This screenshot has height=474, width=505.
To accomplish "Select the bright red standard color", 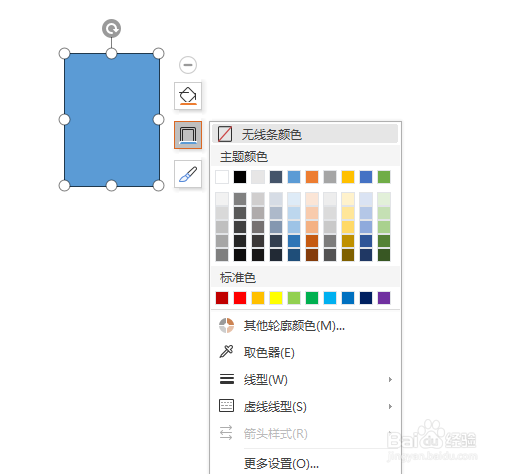I will pos(240,298).
